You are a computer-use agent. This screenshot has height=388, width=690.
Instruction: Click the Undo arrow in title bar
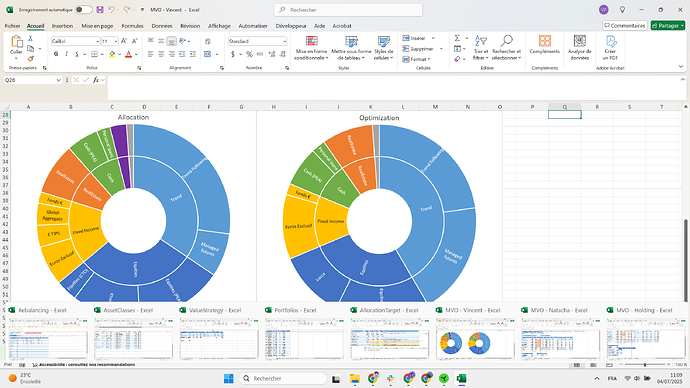coord(111,9)
